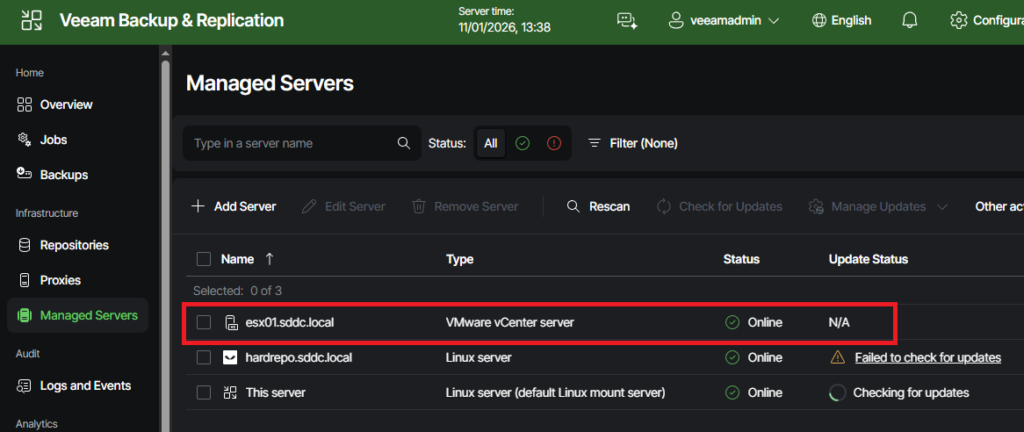Click the N/A update status cell

[839, 322]
